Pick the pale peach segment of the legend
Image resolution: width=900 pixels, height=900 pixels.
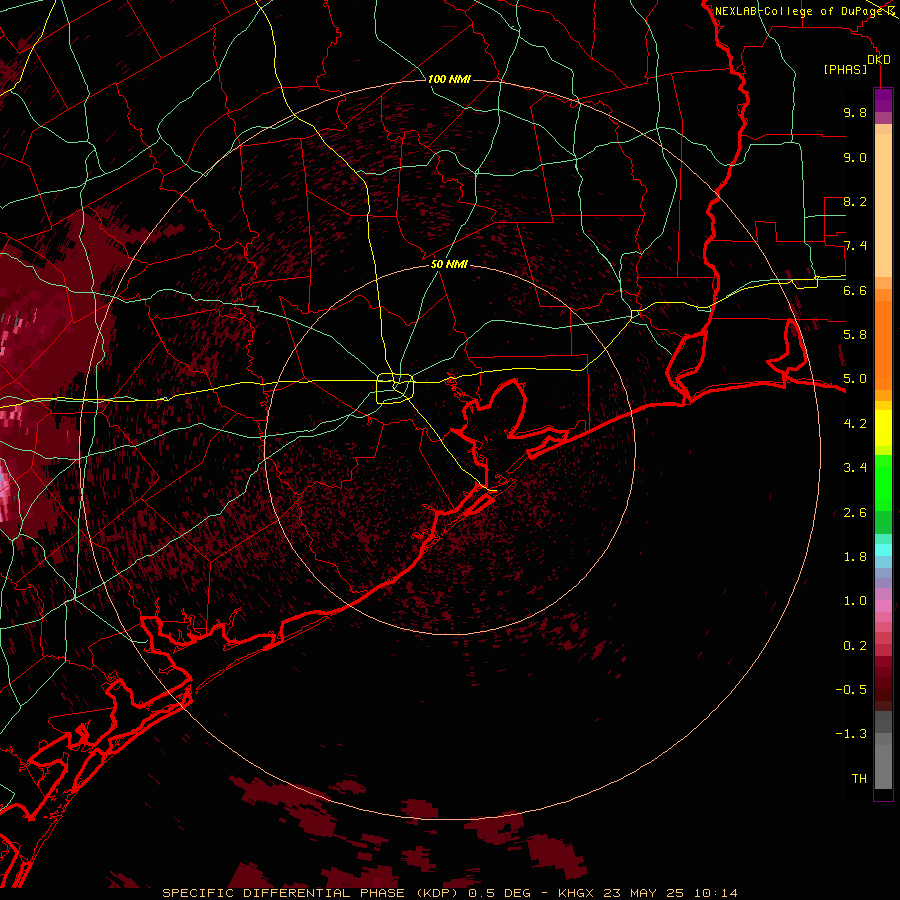pos(883,207)
